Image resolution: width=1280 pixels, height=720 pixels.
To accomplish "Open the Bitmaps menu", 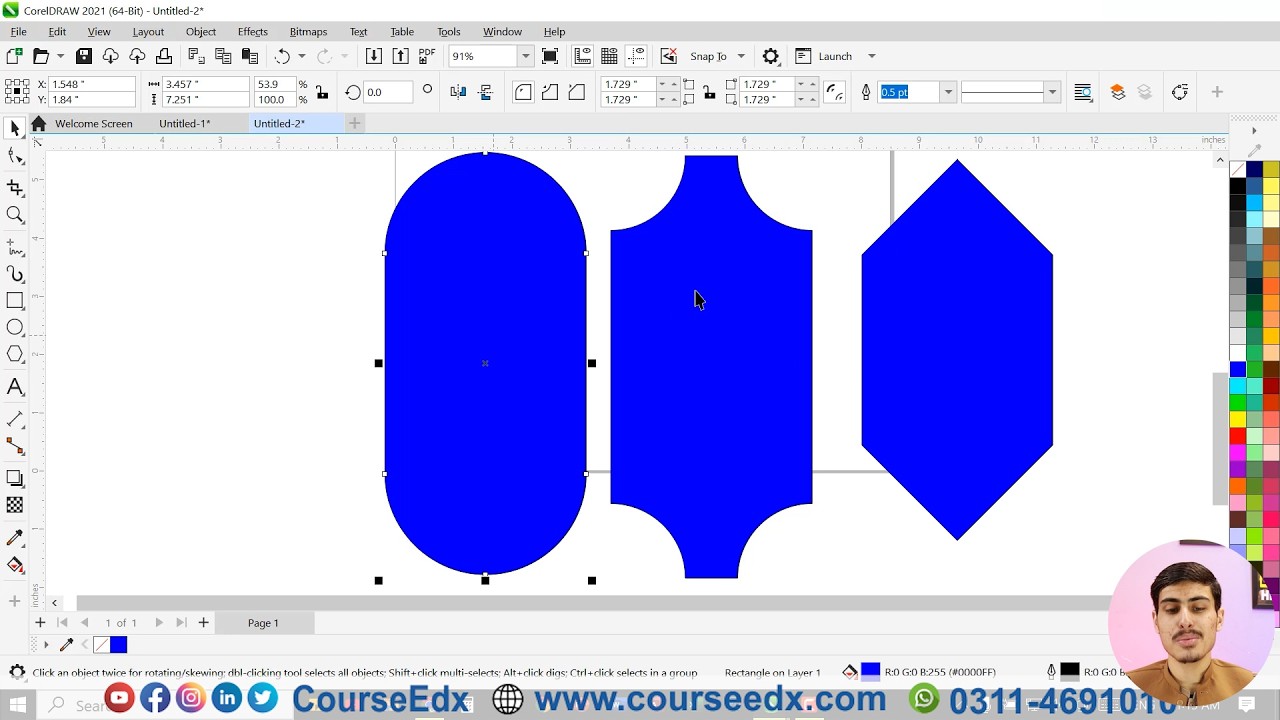I will coord(308,31).
